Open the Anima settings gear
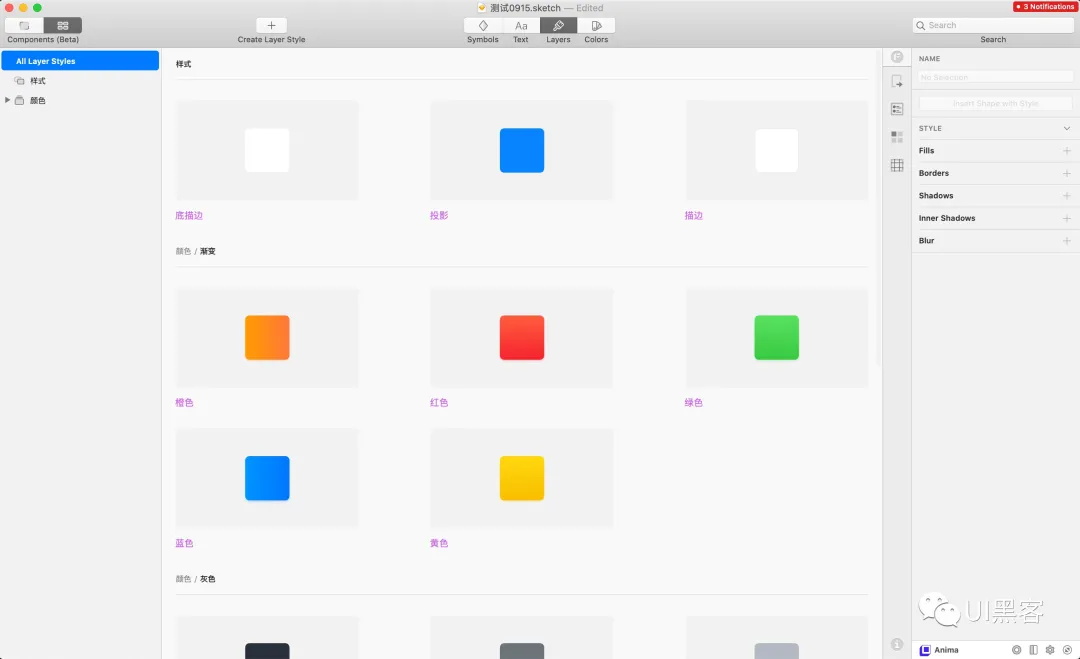1080x659 pixels. pyautogui.click(x=1050, y=650)
